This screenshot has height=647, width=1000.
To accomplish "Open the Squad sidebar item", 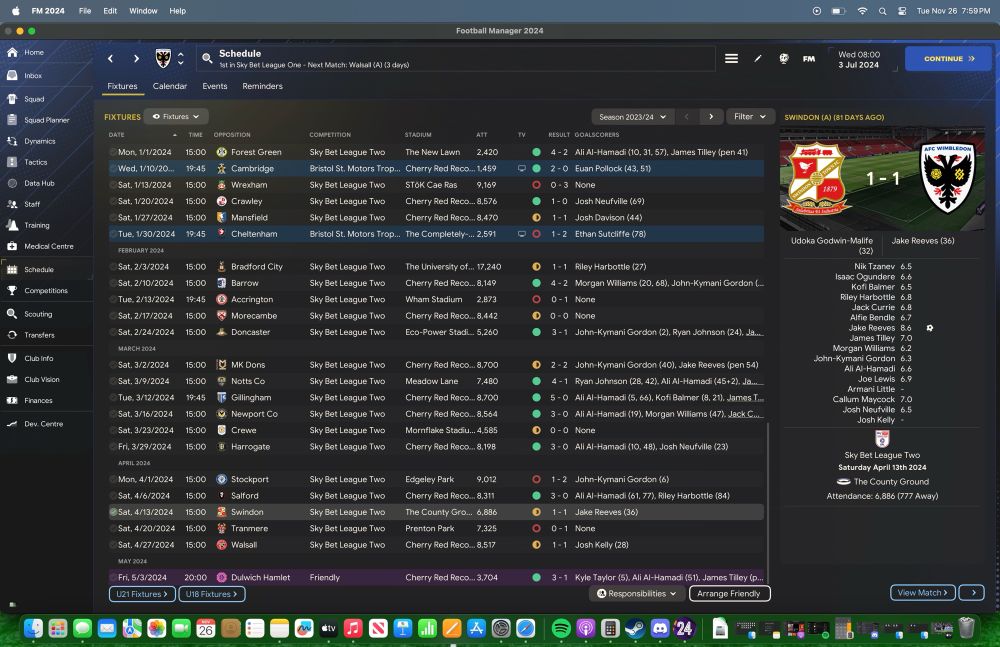I will pyautogui.click(x=34, y=99).
